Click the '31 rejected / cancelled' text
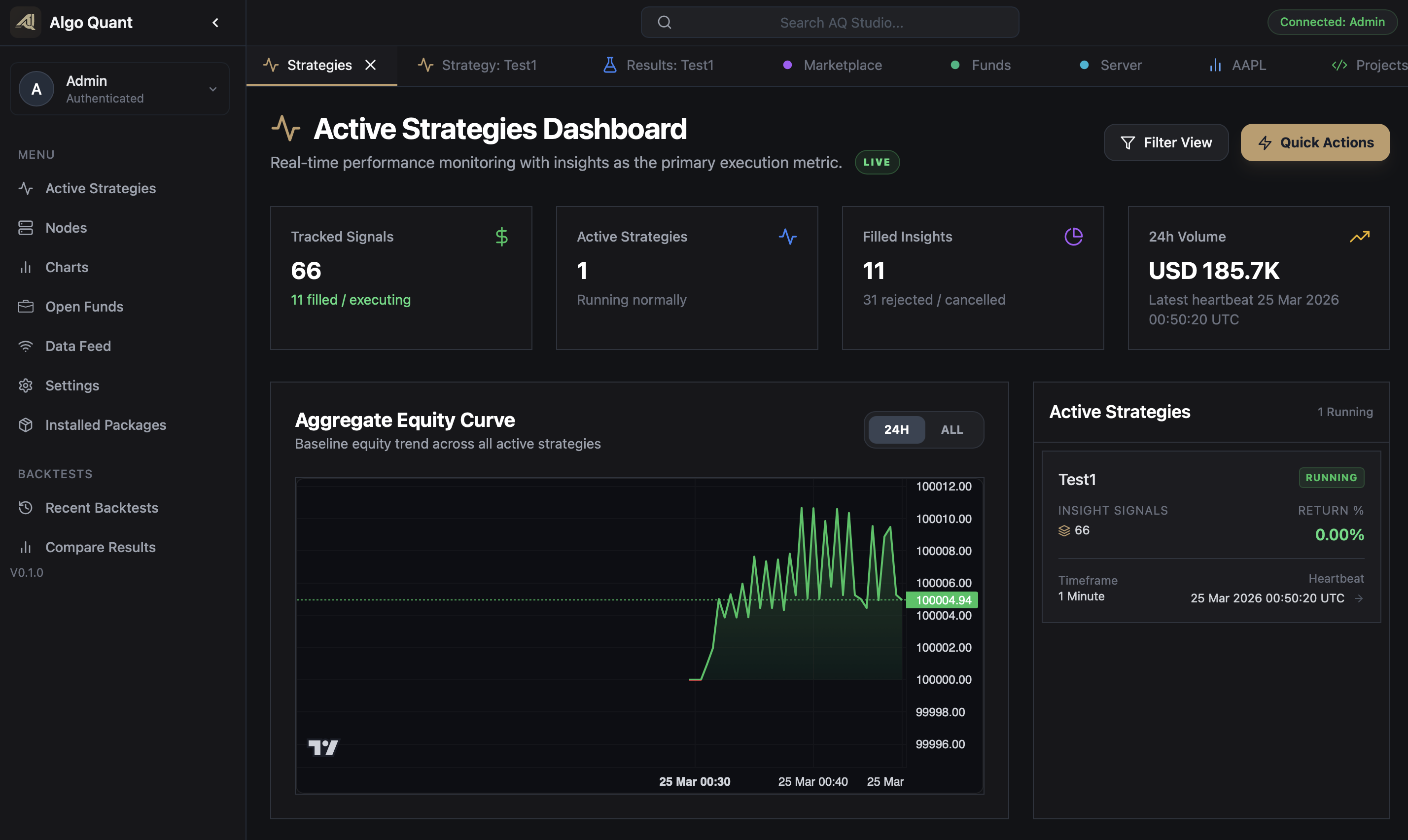The width and height of the screenshot is (1408, 840). pyautogui.click(x=934, y=300)
